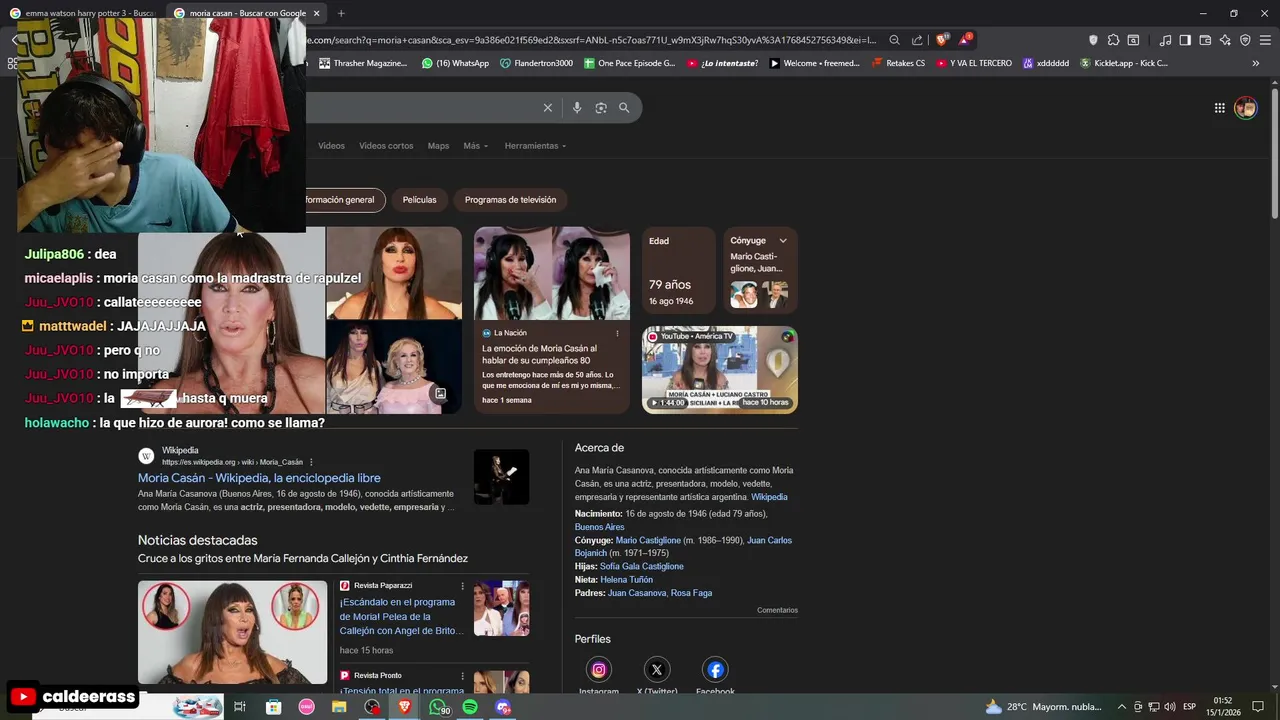Viewport: 1280px width, 720px height.
Task: Expand the Cónyuge card chevron
Action: point(783,241)
